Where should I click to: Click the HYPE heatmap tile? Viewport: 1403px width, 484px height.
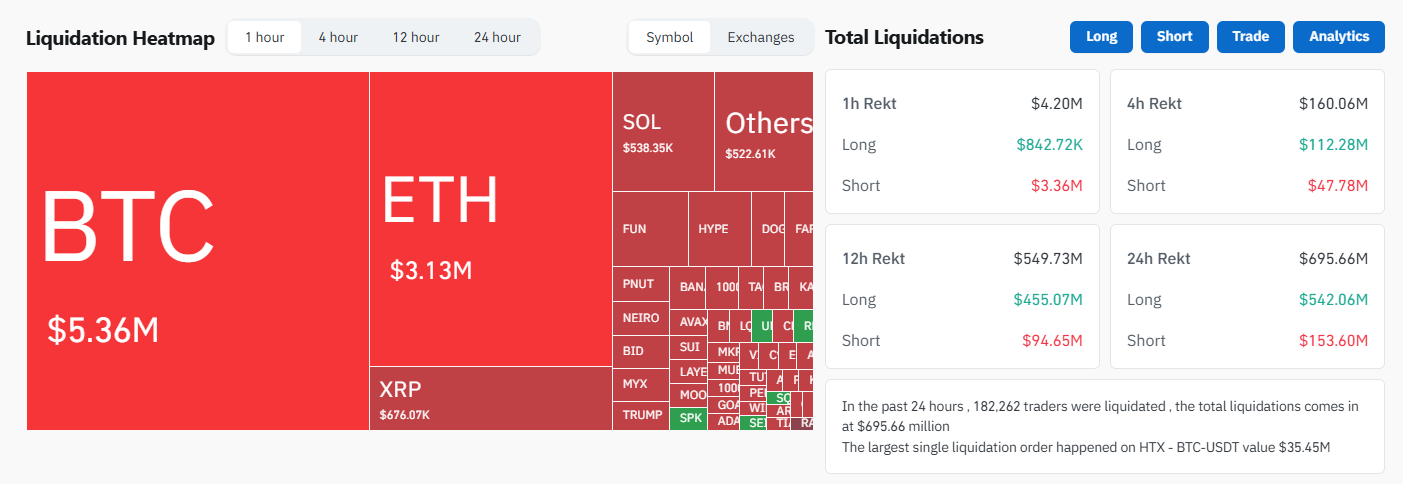tap(719, 229)
